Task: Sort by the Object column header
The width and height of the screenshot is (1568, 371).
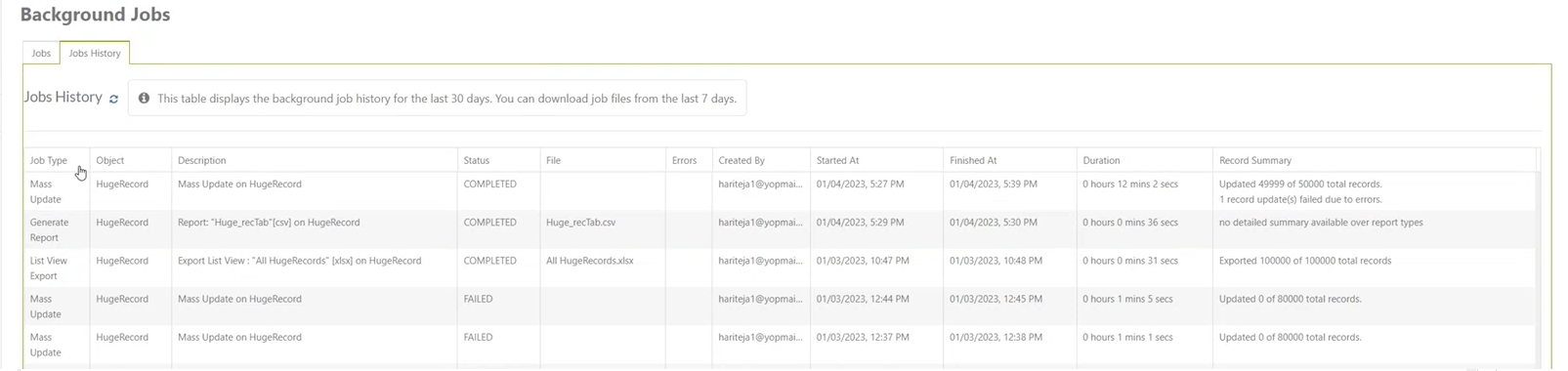Action: pos(110,160)
